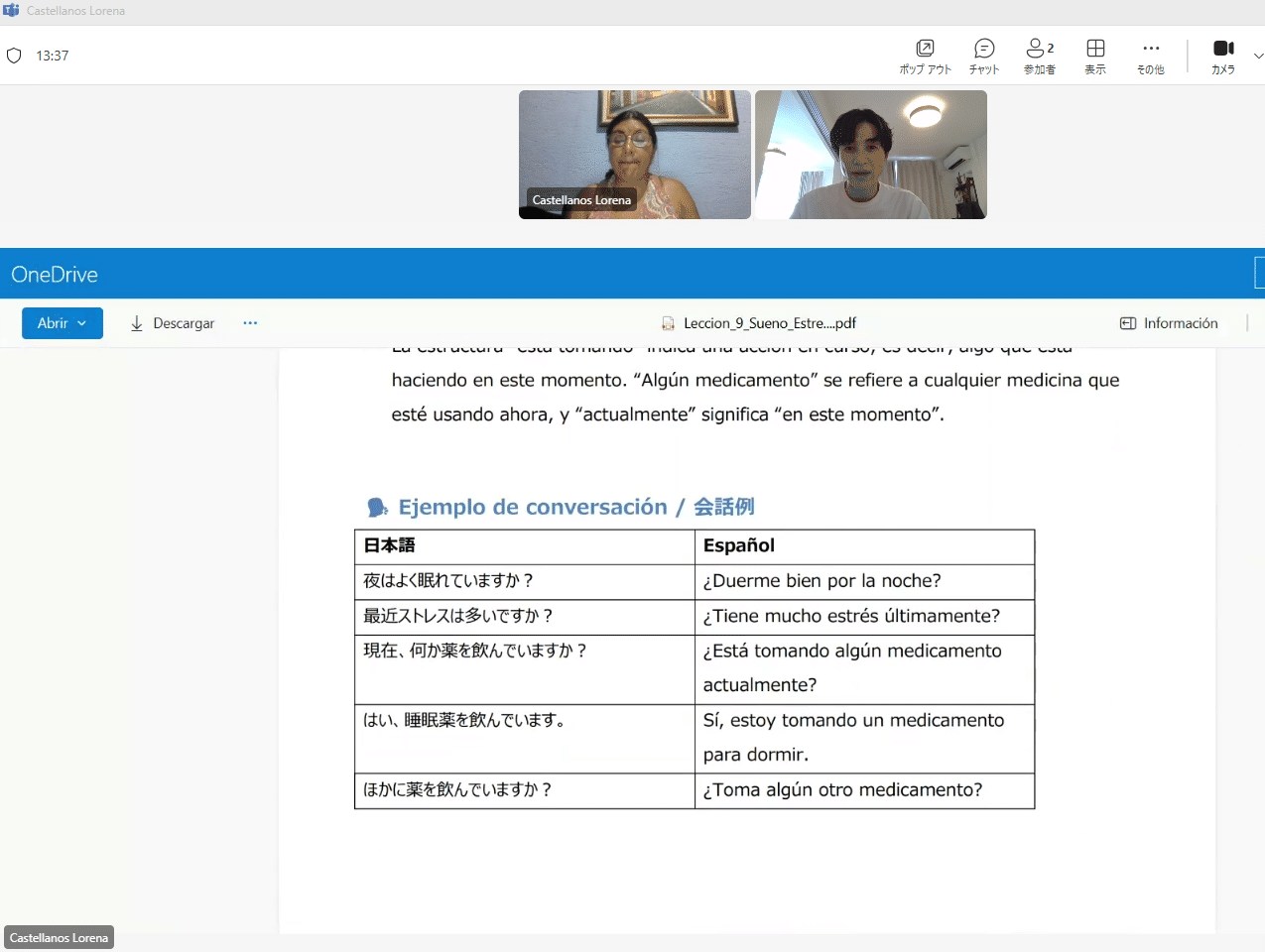This screenshot has width=1265, height=952.
Task: Open the Abrir dropdown button
Action: [x=63, y=323]
